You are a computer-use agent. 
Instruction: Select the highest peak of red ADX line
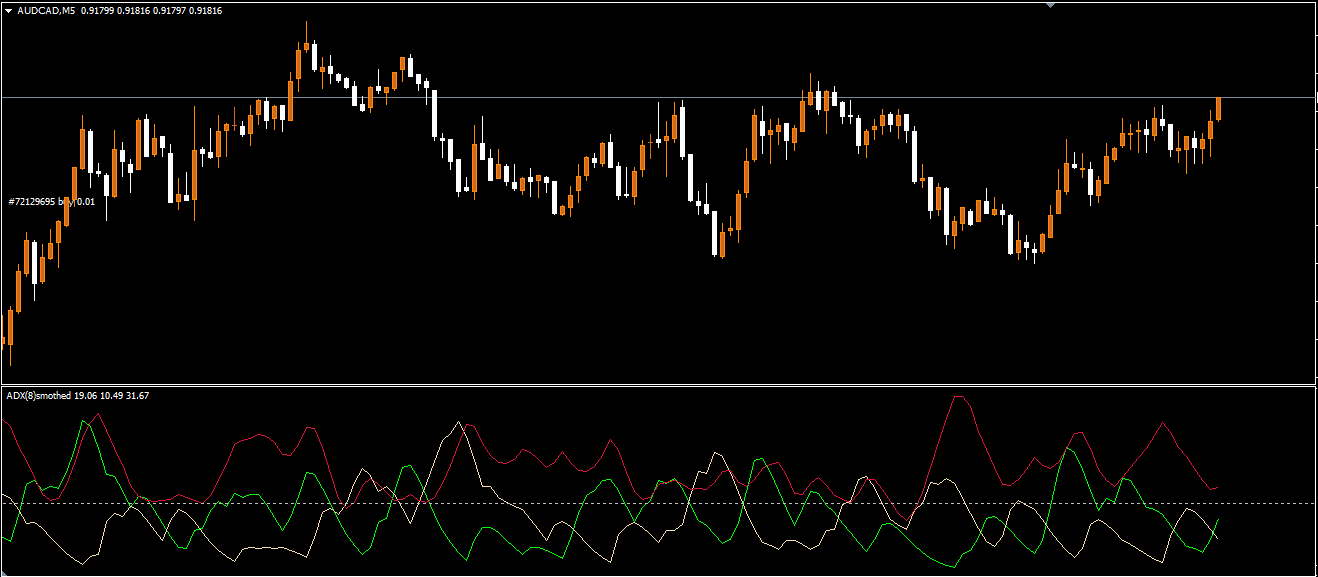tap(959, 397)
